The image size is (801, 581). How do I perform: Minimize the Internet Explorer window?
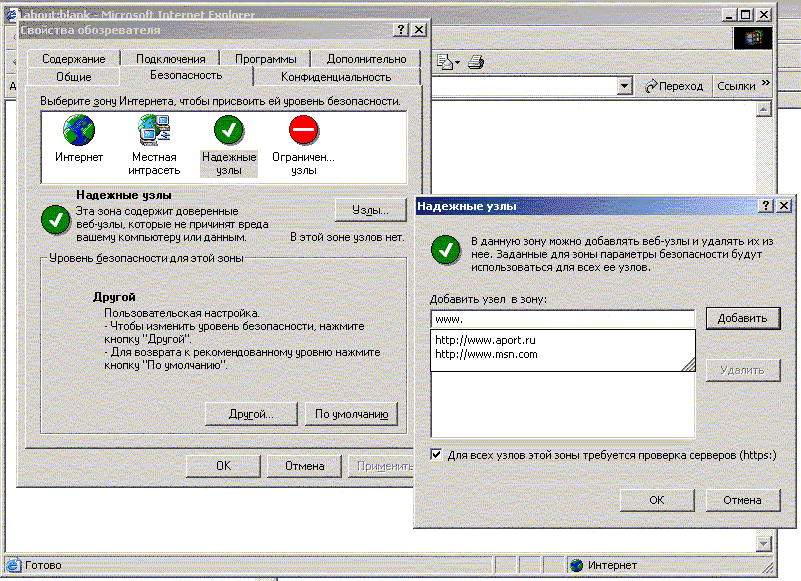pyautogui.click(x=729, y=14)
